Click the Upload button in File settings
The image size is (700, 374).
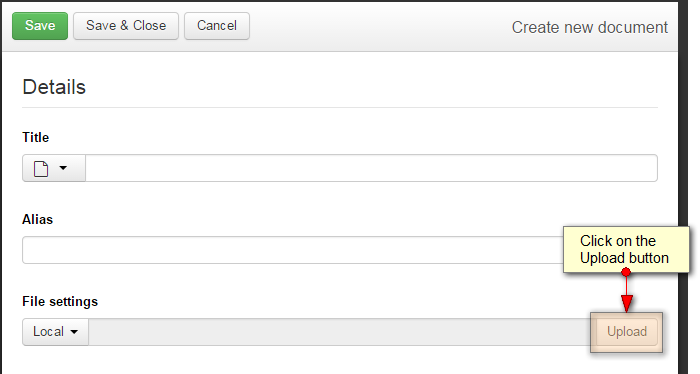click(627, 332)
